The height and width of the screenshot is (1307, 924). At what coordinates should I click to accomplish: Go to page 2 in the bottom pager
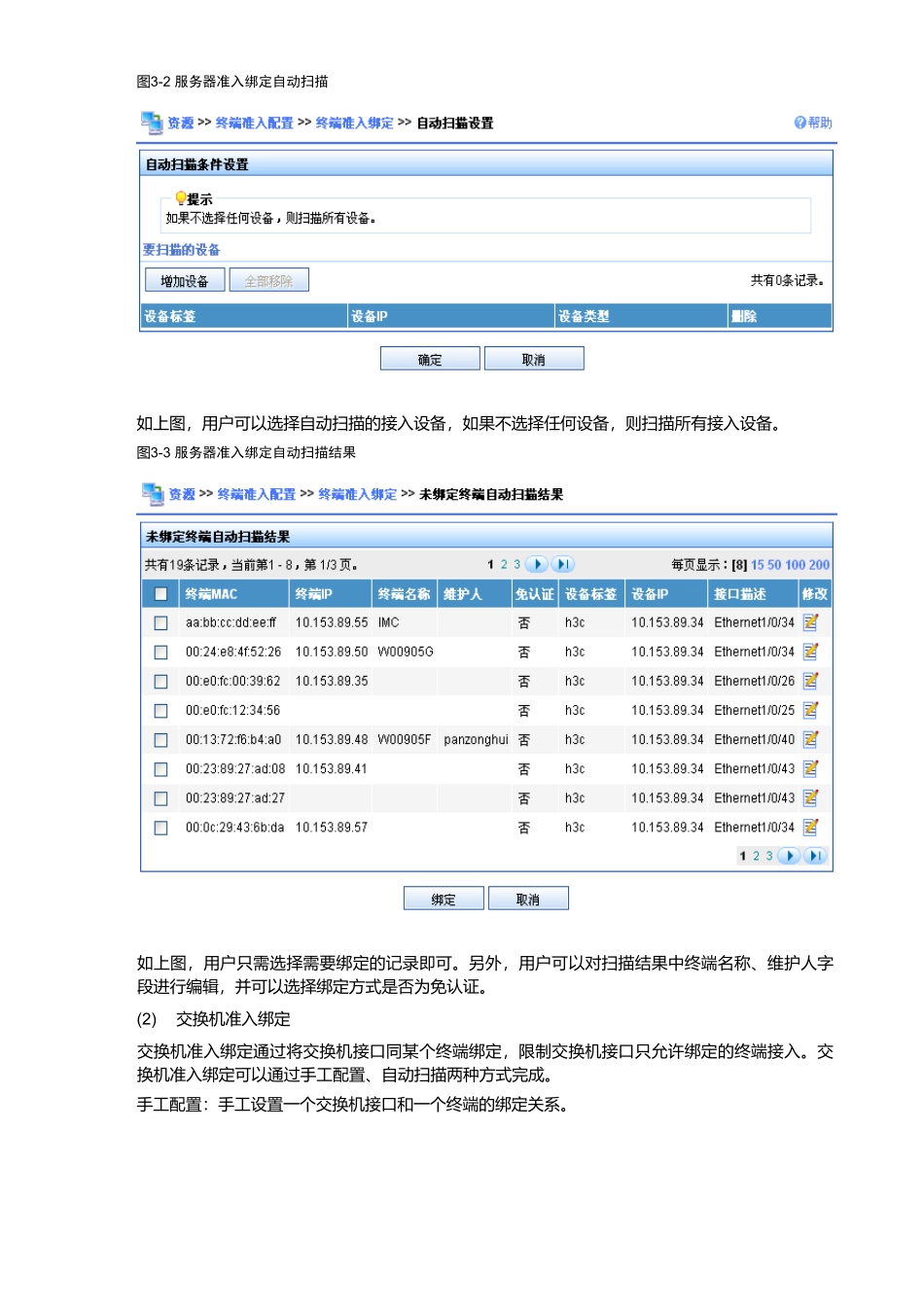point(756,856)
